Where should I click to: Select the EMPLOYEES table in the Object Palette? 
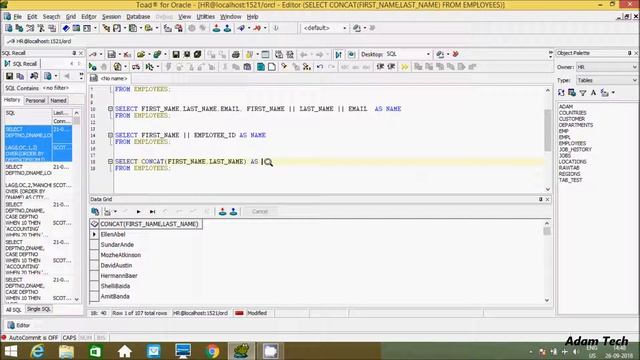(x=572, y=144)
